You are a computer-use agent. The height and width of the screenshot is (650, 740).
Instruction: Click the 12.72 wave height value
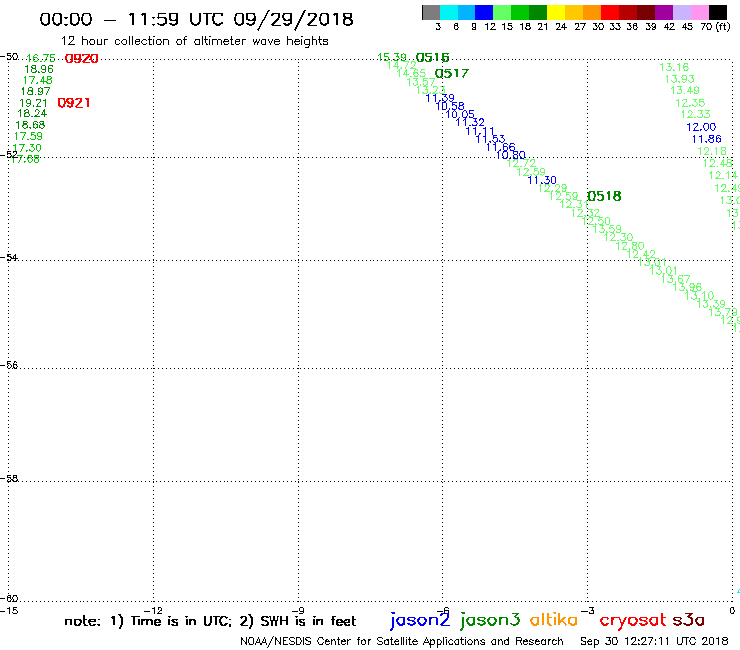(521, 163)
